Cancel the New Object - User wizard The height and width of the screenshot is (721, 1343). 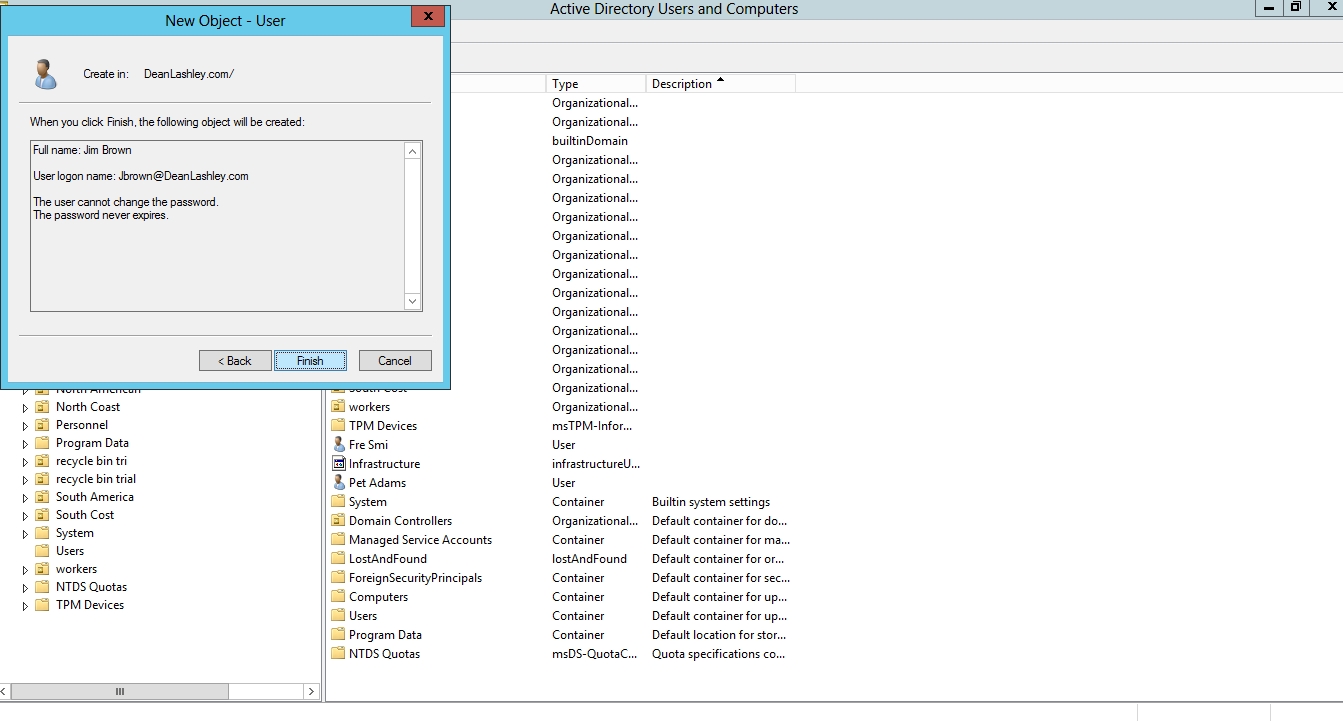395,361
